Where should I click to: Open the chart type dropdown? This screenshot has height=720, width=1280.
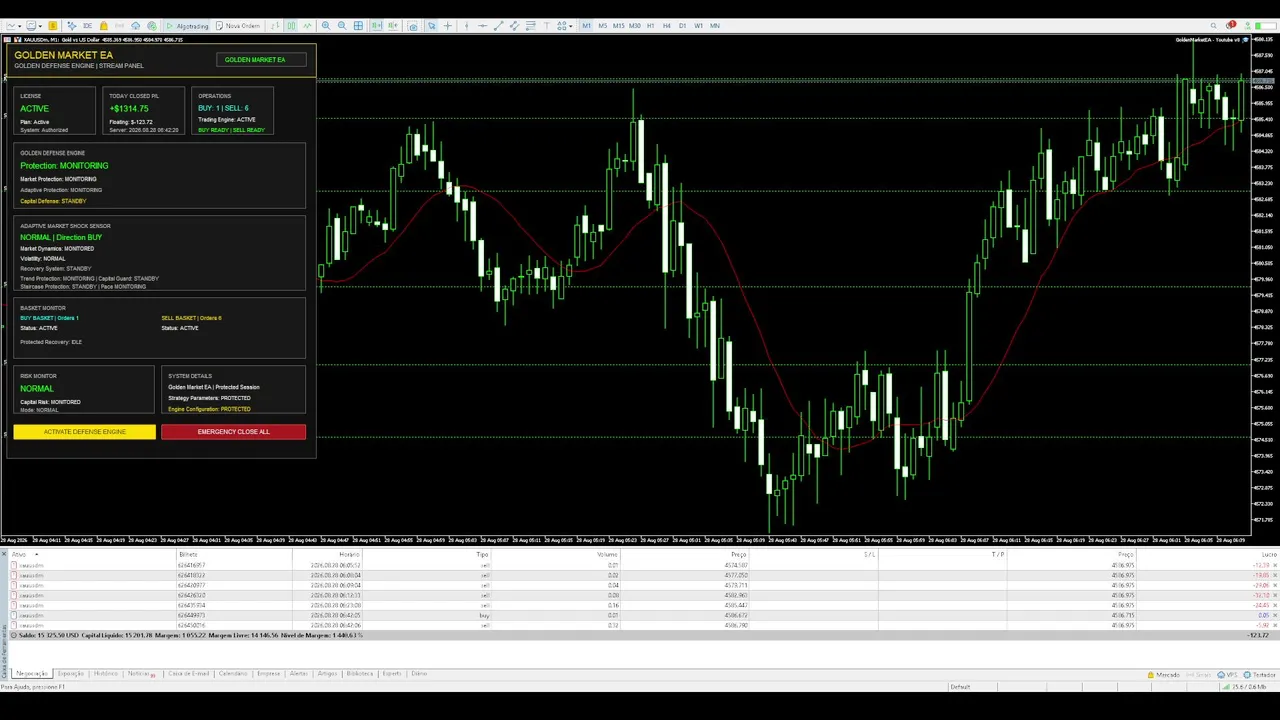pyautogui.click(x=13, y=26)
